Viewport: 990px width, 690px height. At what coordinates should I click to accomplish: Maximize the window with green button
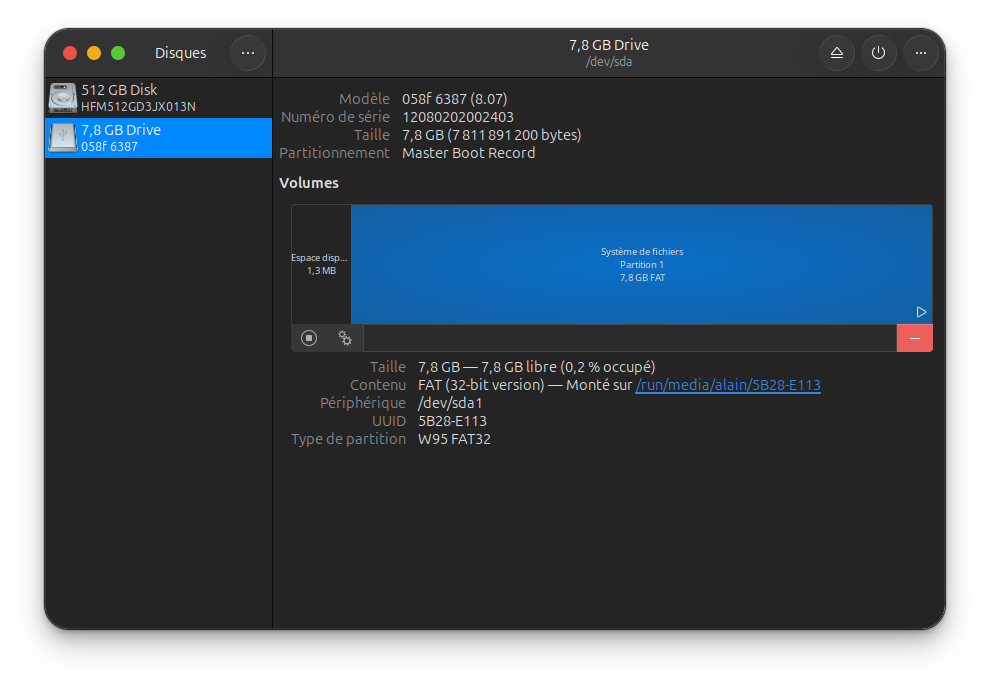(x=118, y=53)
